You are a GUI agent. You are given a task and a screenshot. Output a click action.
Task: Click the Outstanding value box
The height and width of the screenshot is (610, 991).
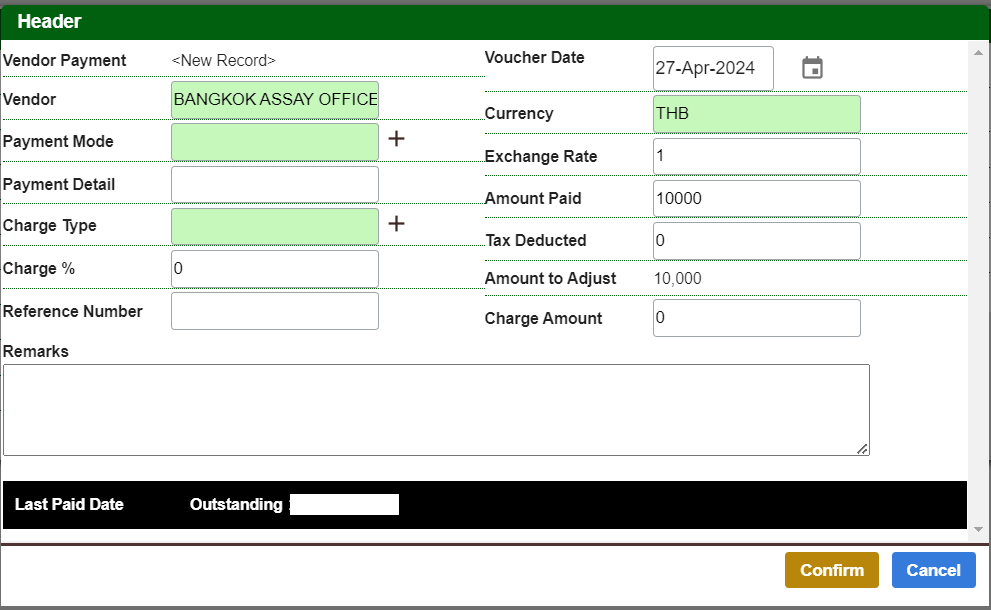pos(344,504)
